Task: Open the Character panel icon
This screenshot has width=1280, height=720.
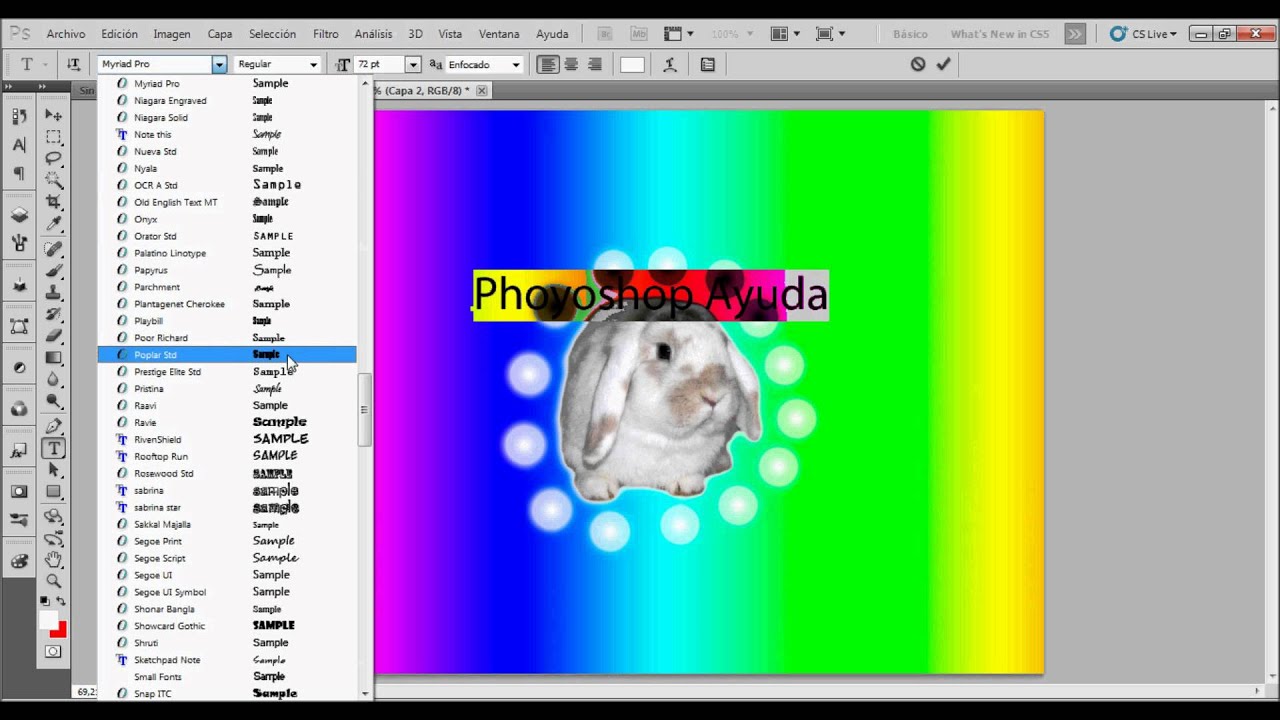Action: [19, 145]
